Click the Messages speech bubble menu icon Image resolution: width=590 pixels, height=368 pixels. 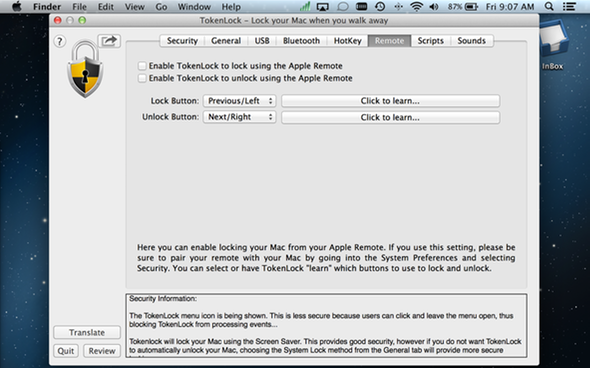(342, 7)
